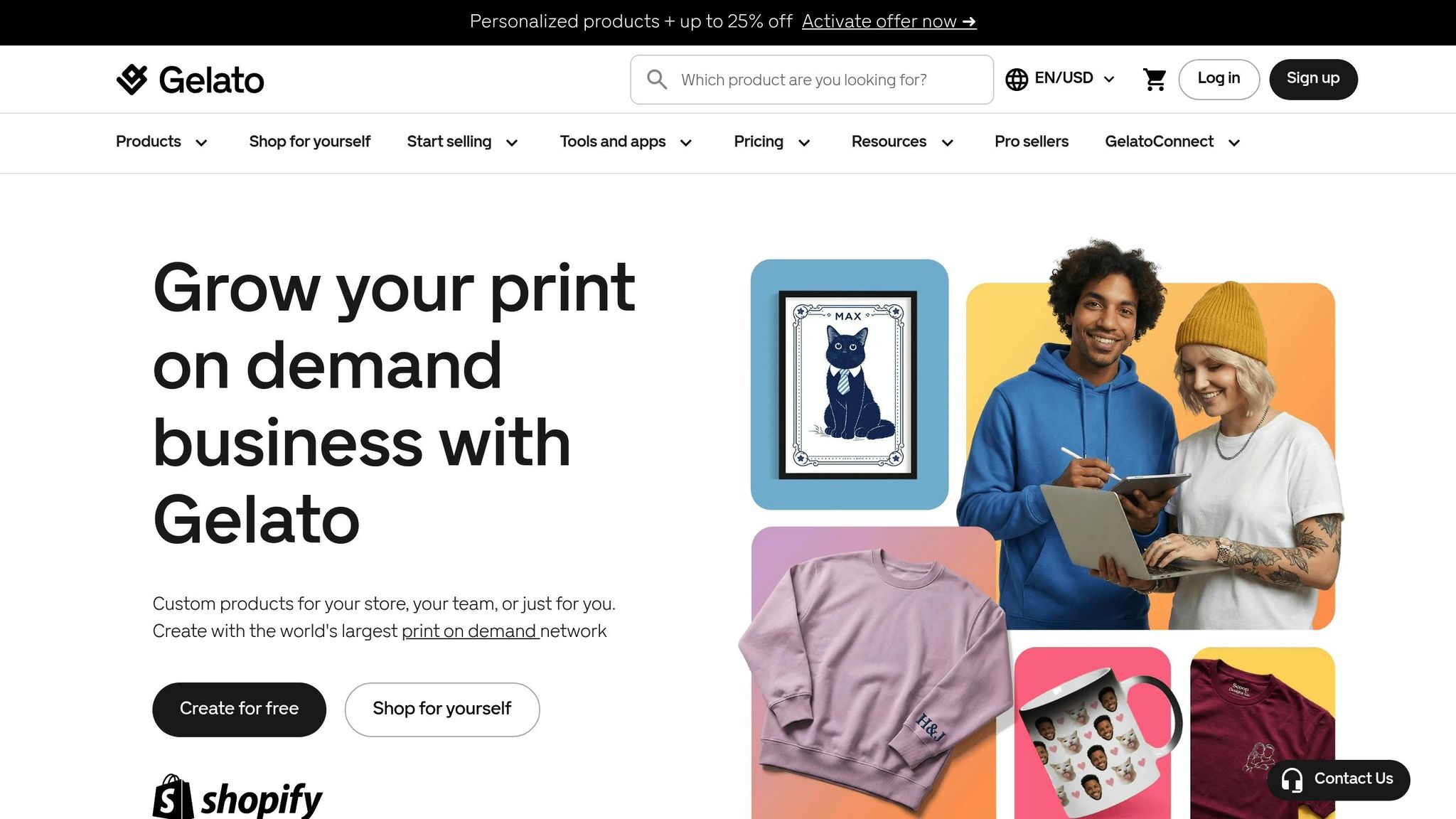Click the Sign up button
The height and width of the screenshot is (819, 1456).
pyautogui.click(x=1313, y=79)
